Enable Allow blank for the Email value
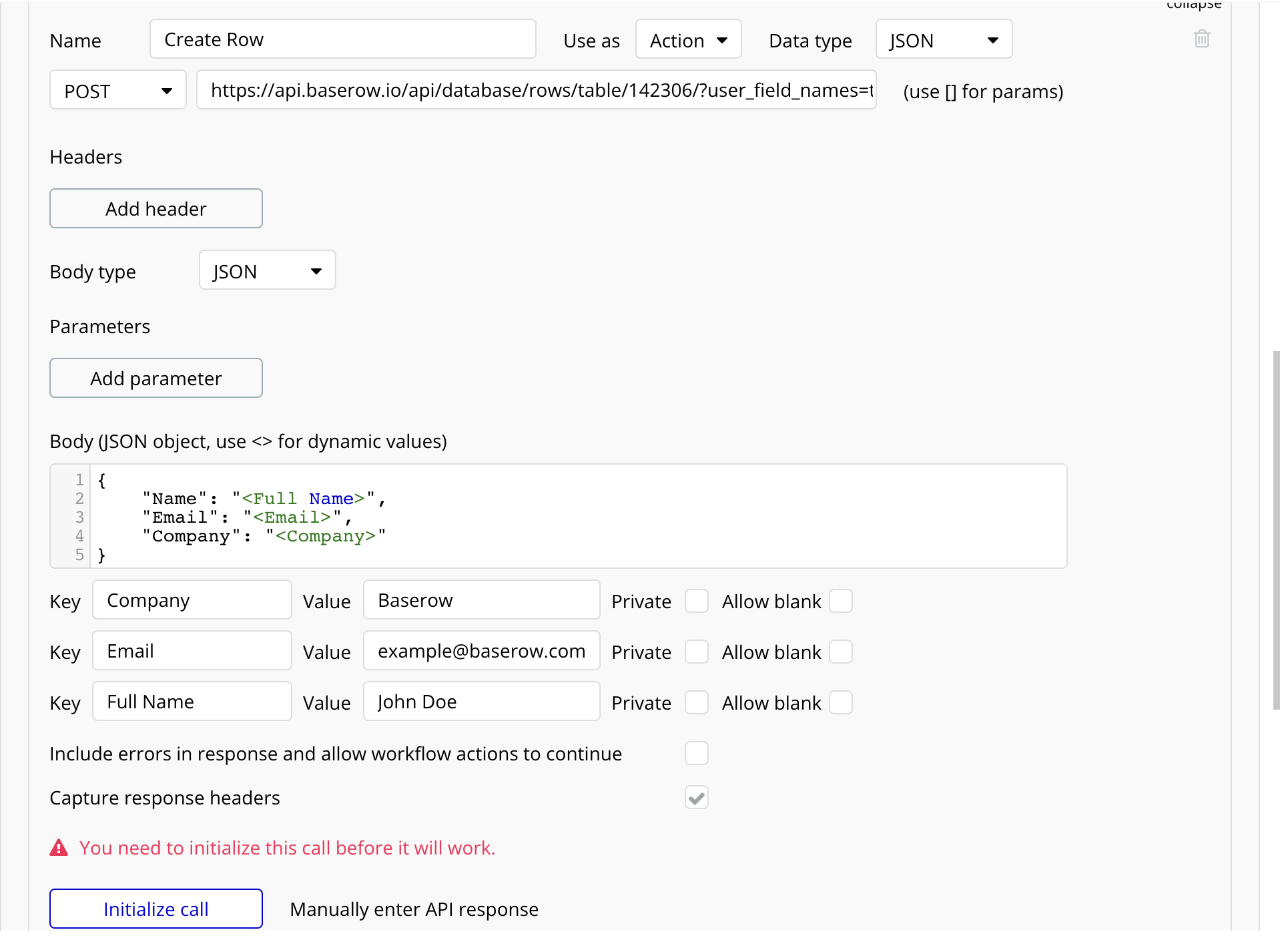1288x944 pixels. click(x=841, y=652)
